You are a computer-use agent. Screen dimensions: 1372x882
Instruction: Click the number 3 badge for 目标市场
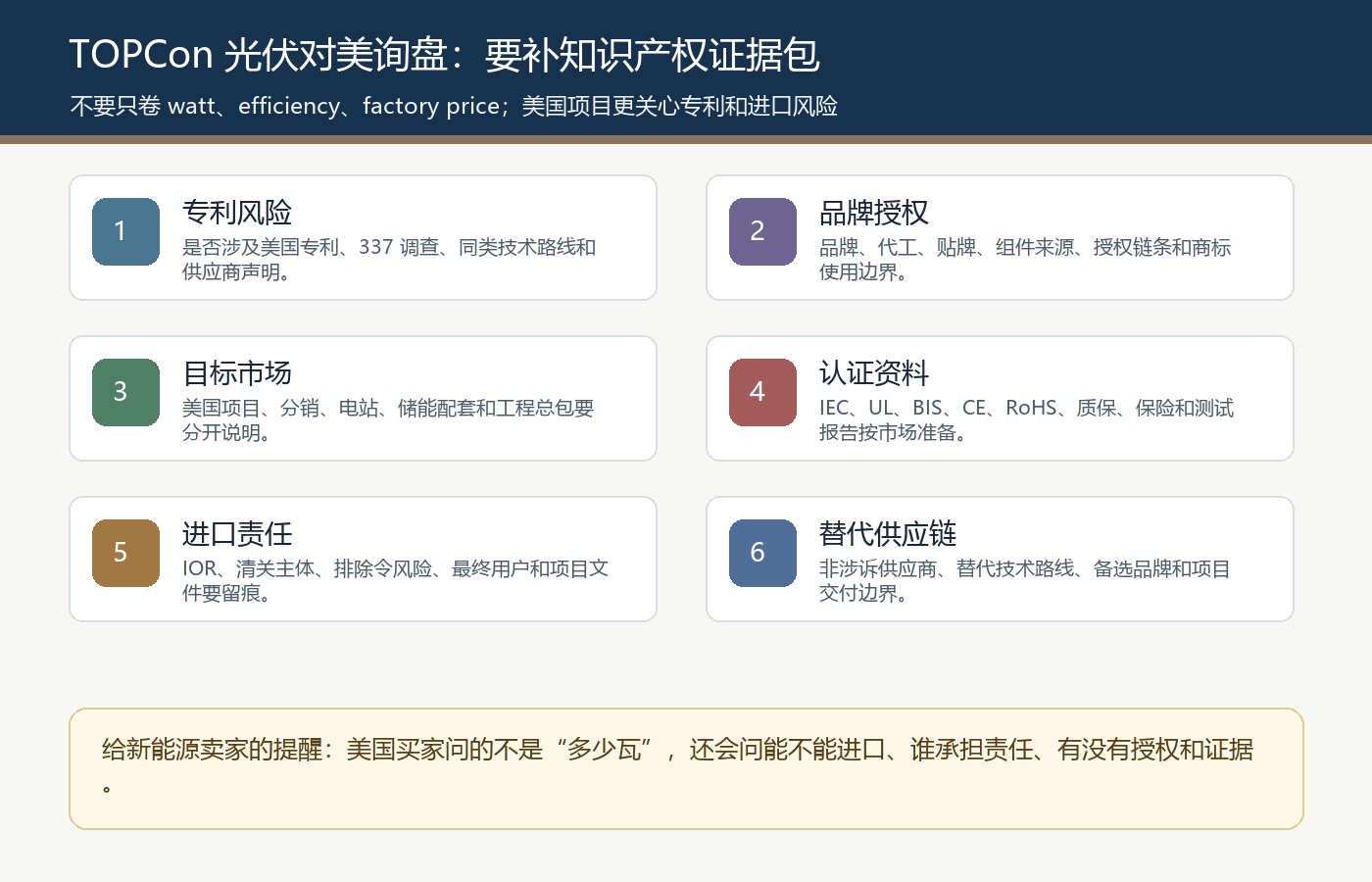pyautogui.click(x=125, y=392)
